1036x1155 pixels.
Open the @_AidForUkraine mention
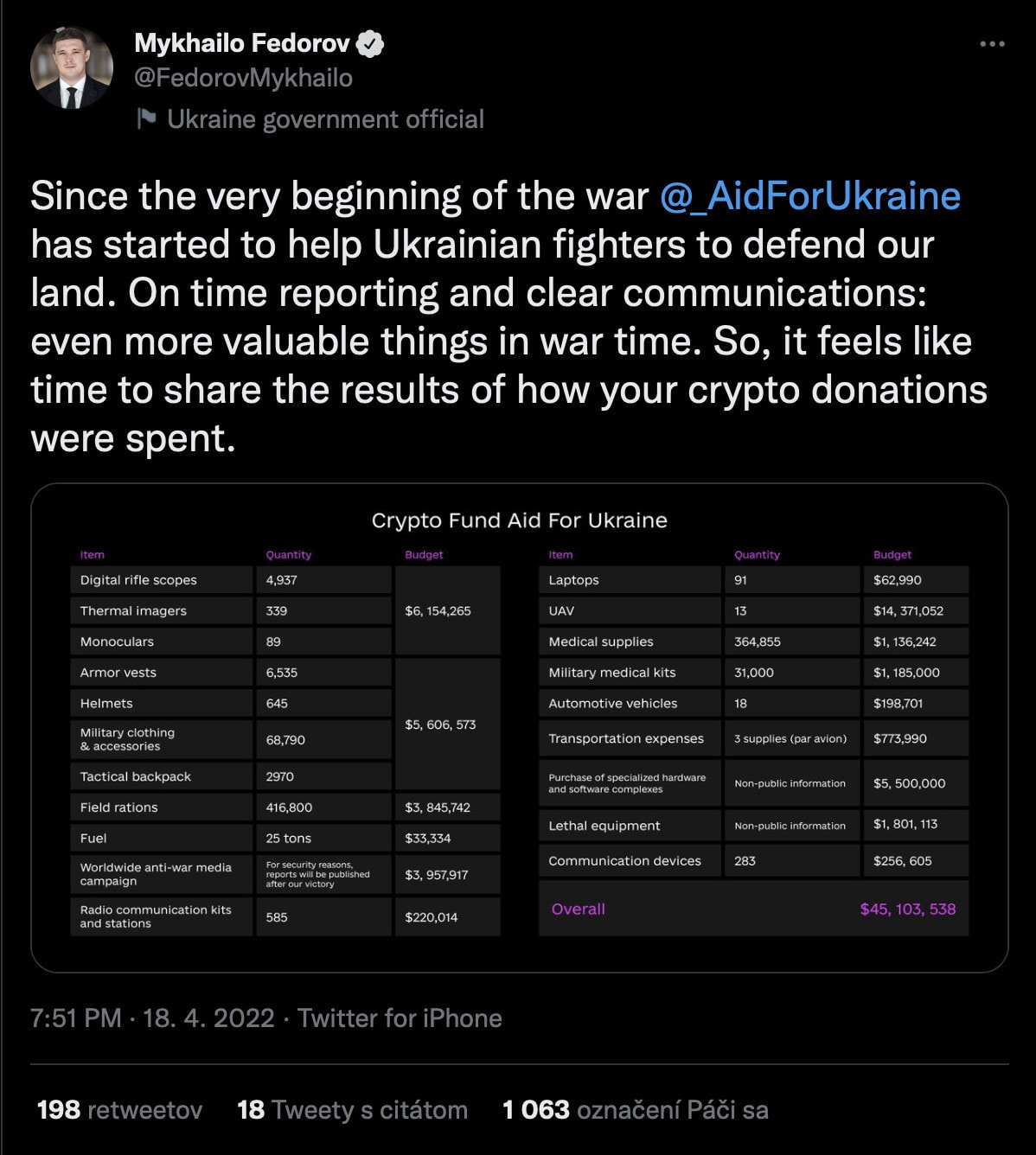point(810,195)
